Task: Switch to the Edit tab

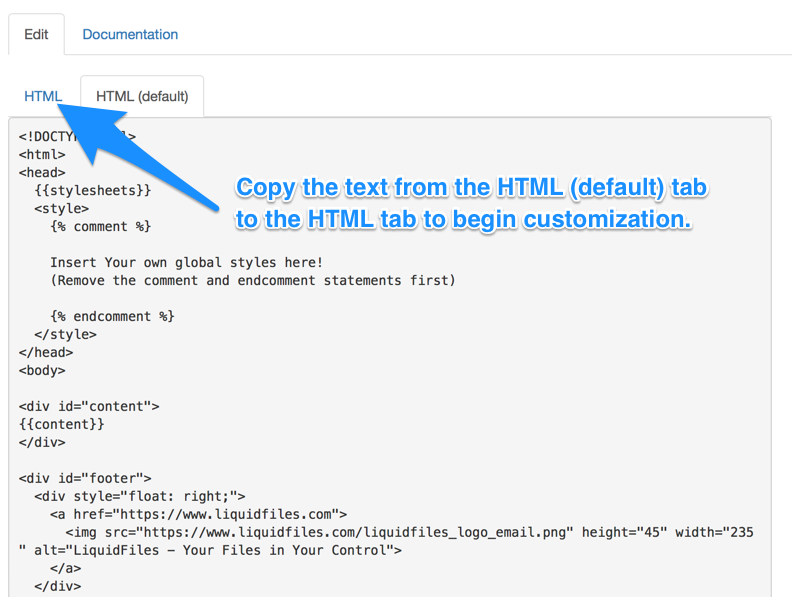Action: click(x=36, y=34)
